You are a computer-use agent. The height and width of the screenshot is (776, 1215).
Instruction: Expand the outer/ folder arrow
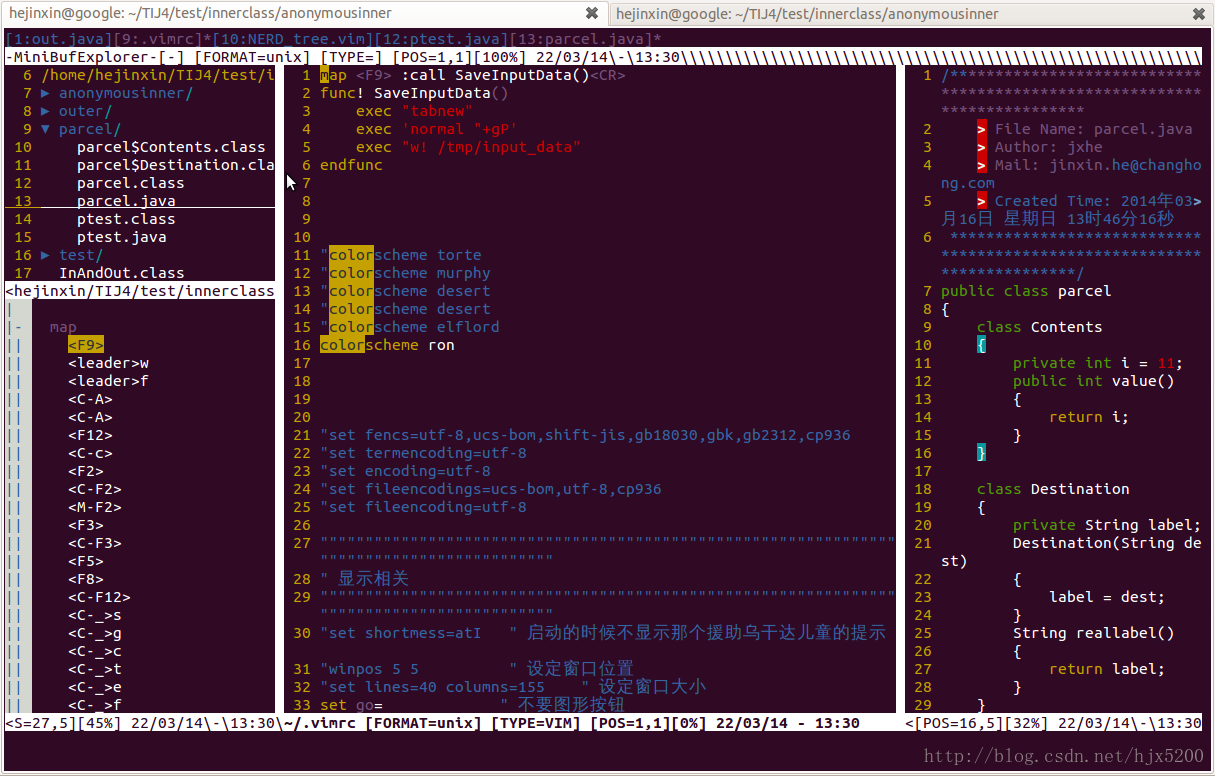(x=46, y=111)
